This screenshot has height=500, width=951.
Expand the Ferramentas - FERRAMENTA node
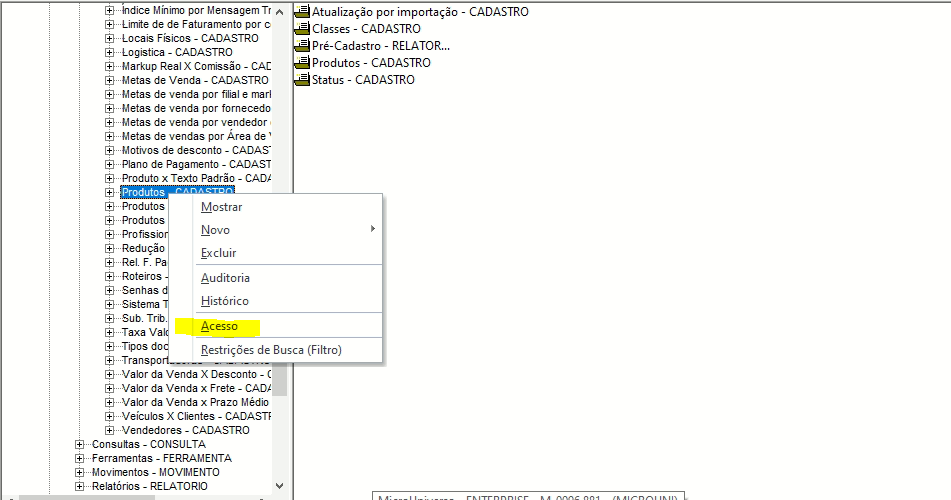(79, 458)
